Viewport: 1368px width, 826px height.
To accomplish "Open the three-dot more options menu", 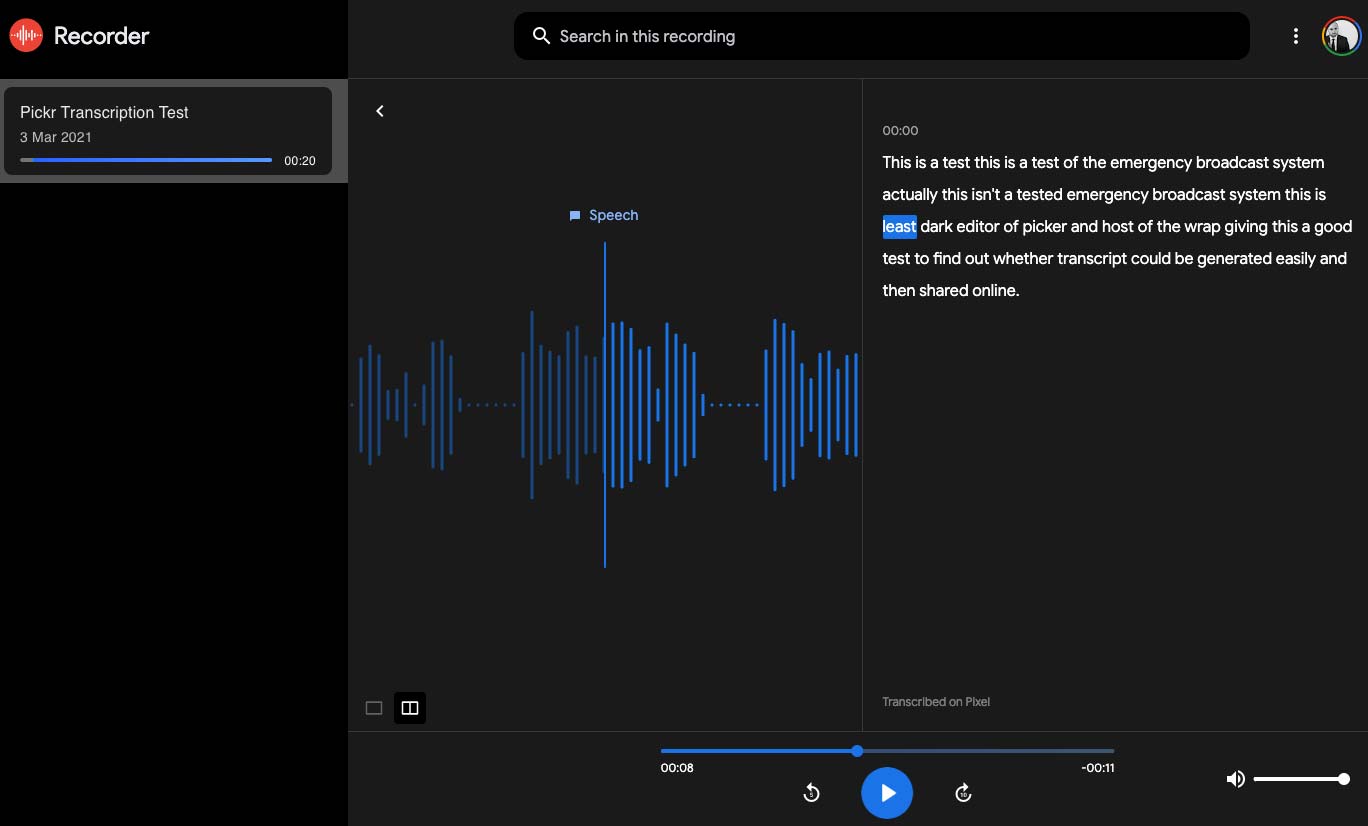I will tap(1296, 37).
